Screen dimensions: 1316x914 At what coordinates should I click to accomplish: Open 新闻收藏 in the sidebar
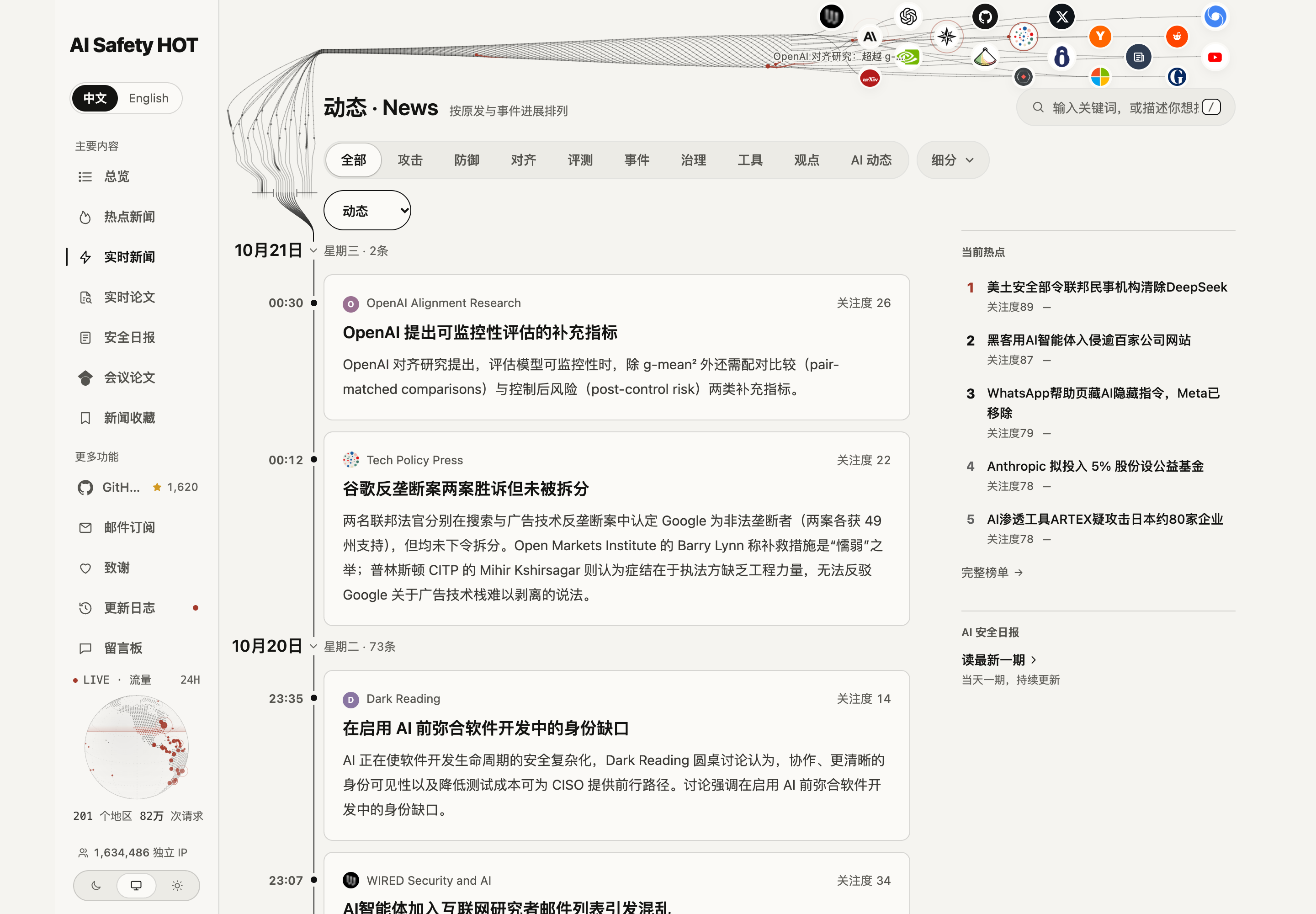[136, 418]
